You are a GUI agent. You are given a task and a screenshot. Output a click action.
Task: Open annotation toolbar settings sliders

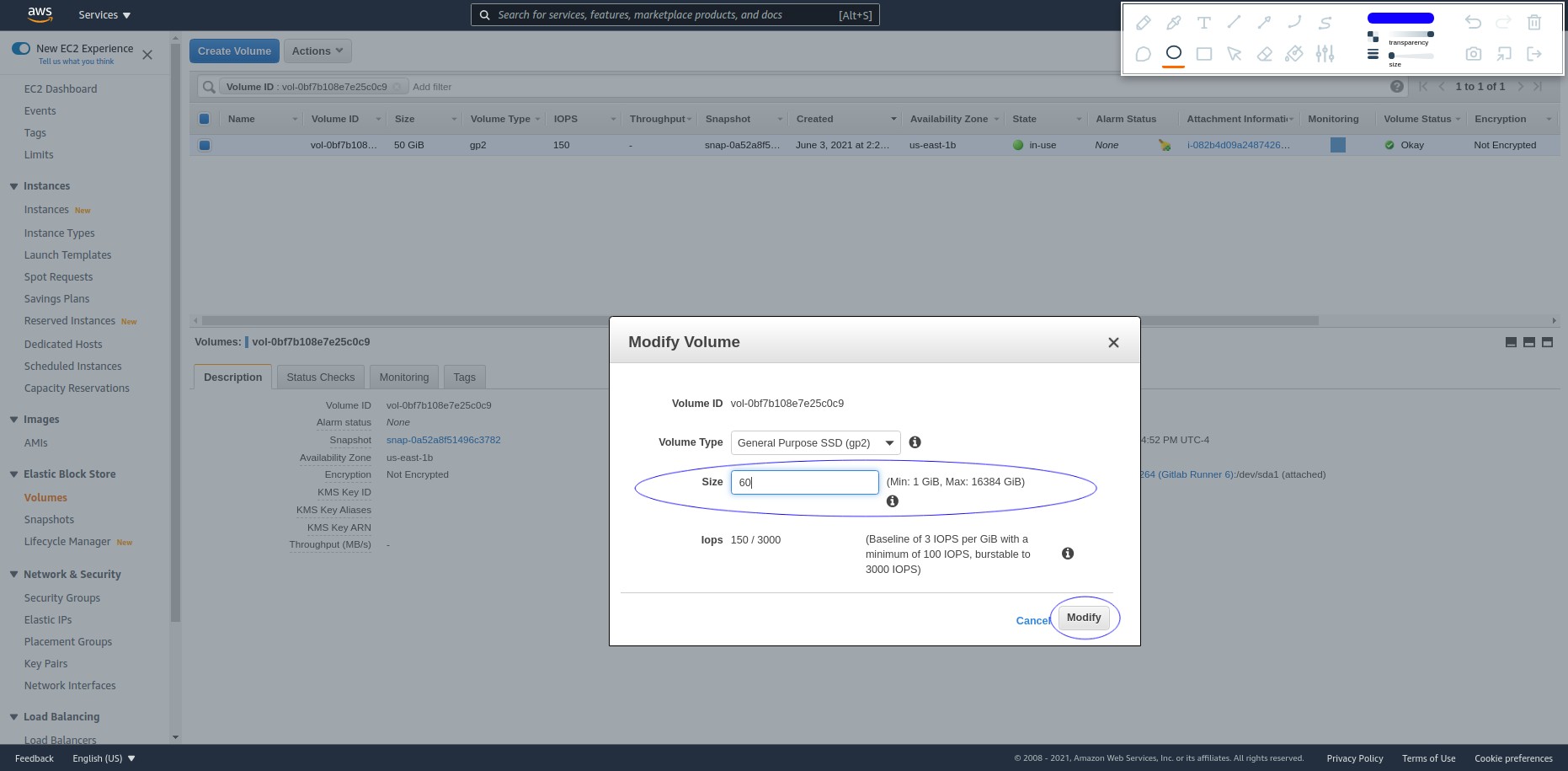pyautogui.click(x=1325, y=54)
